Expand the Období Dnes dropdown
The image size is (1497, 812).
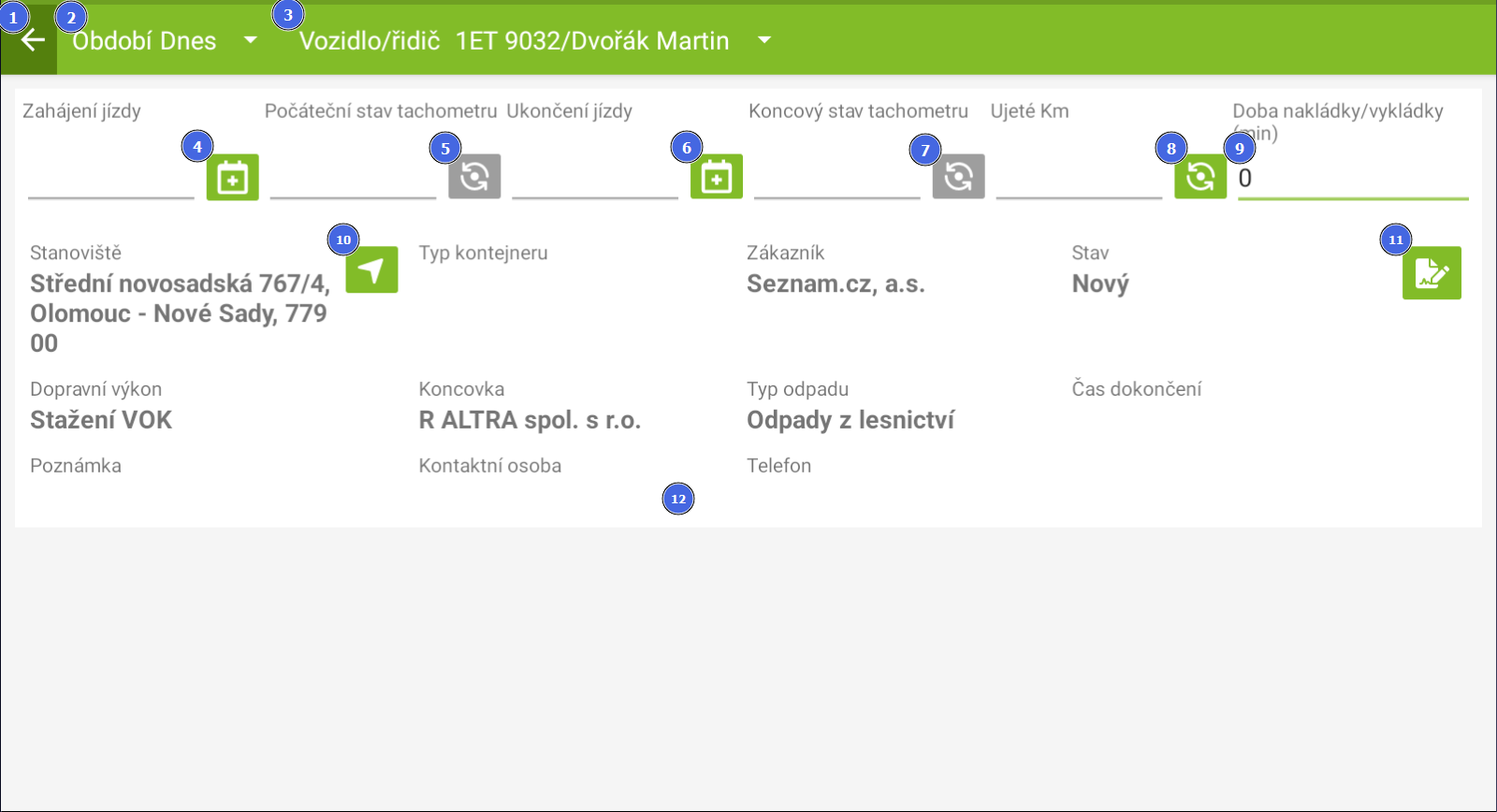click(250, 40)
